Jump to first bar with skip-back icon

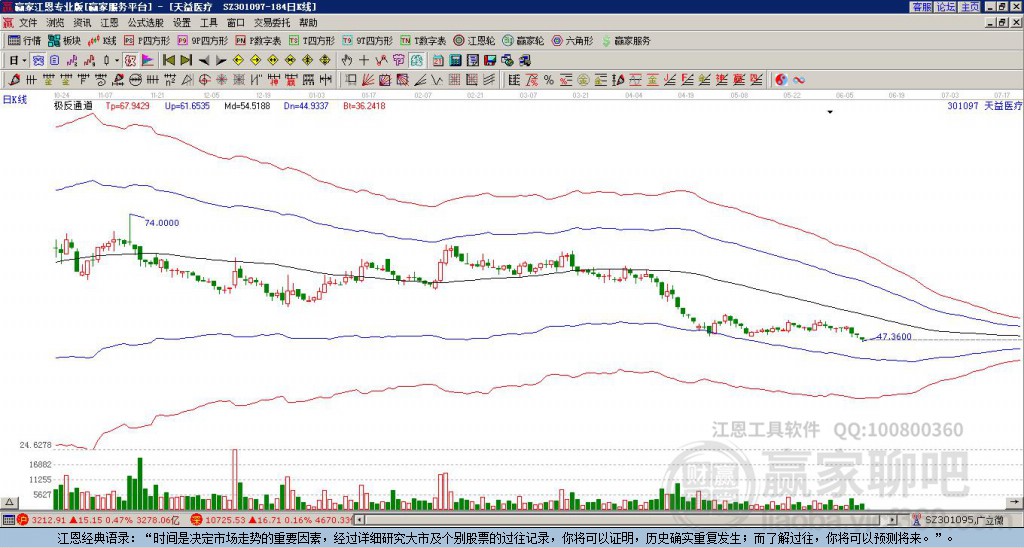(x=169, y=61)
